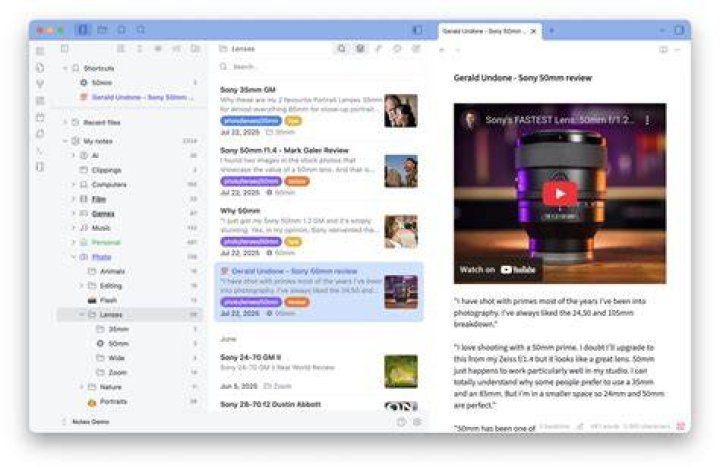The height and width of the screenshot is (471, 720).
Task: Collapse the Photo folder chevron
Action: (73, 257)
